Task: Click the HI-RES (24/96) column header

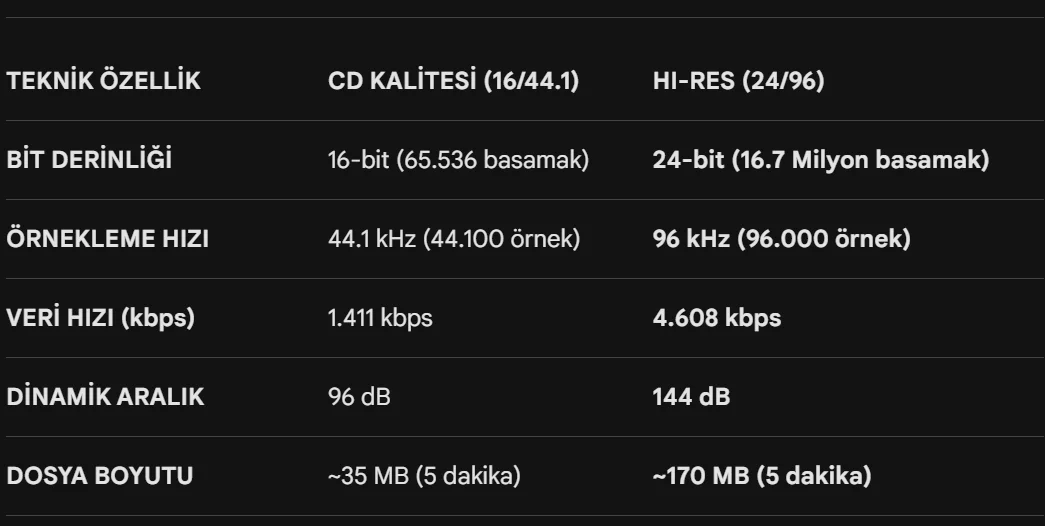Action: (738, 81)
